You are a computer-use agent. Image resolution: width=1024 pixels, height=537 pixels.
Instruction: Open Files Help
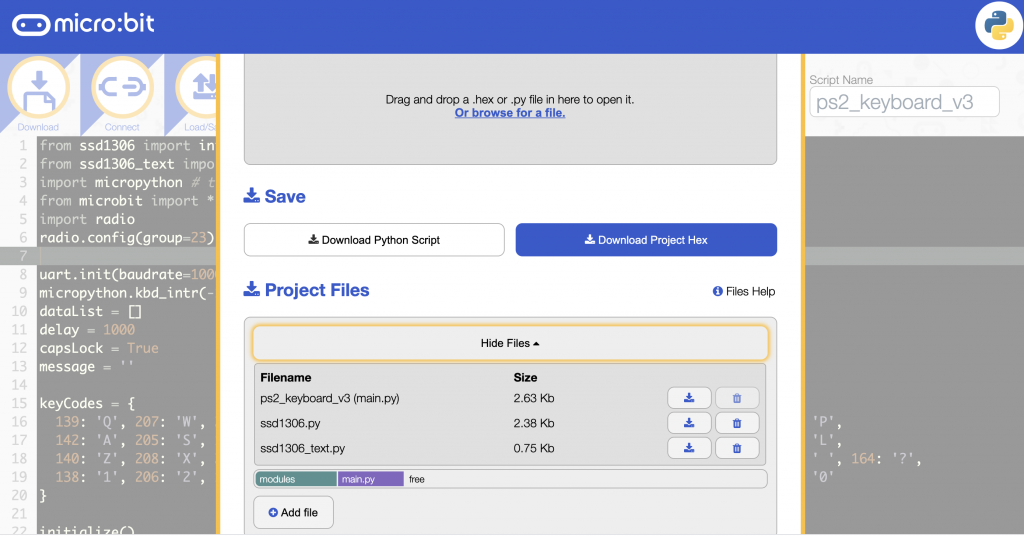pyautogui.click(x=744, y=291)
